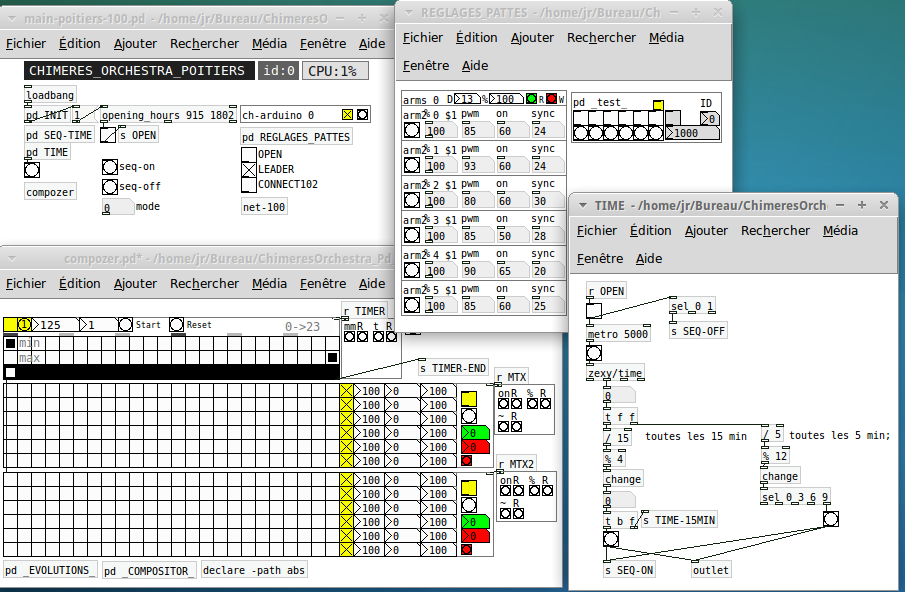Click the net-100 object box
Screen dimensions: 905x592
coord(264,207)
